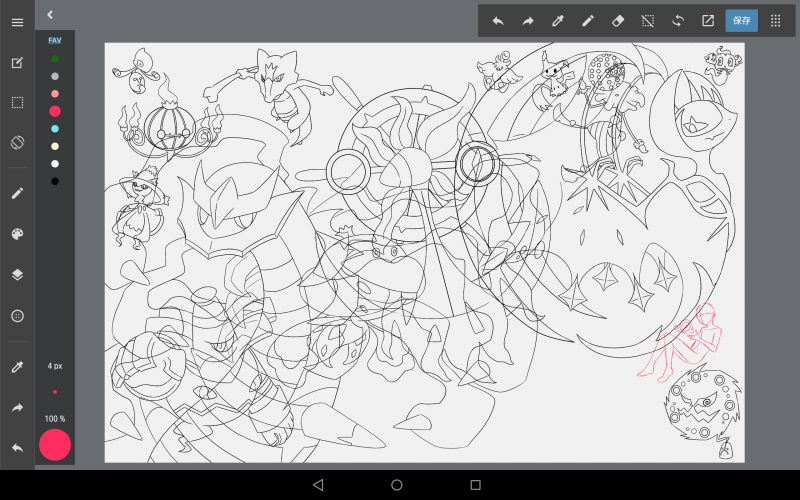Viewport: 800px width, 500px height.
Task: Tap the circular grid materials icon
Action: 17,316
